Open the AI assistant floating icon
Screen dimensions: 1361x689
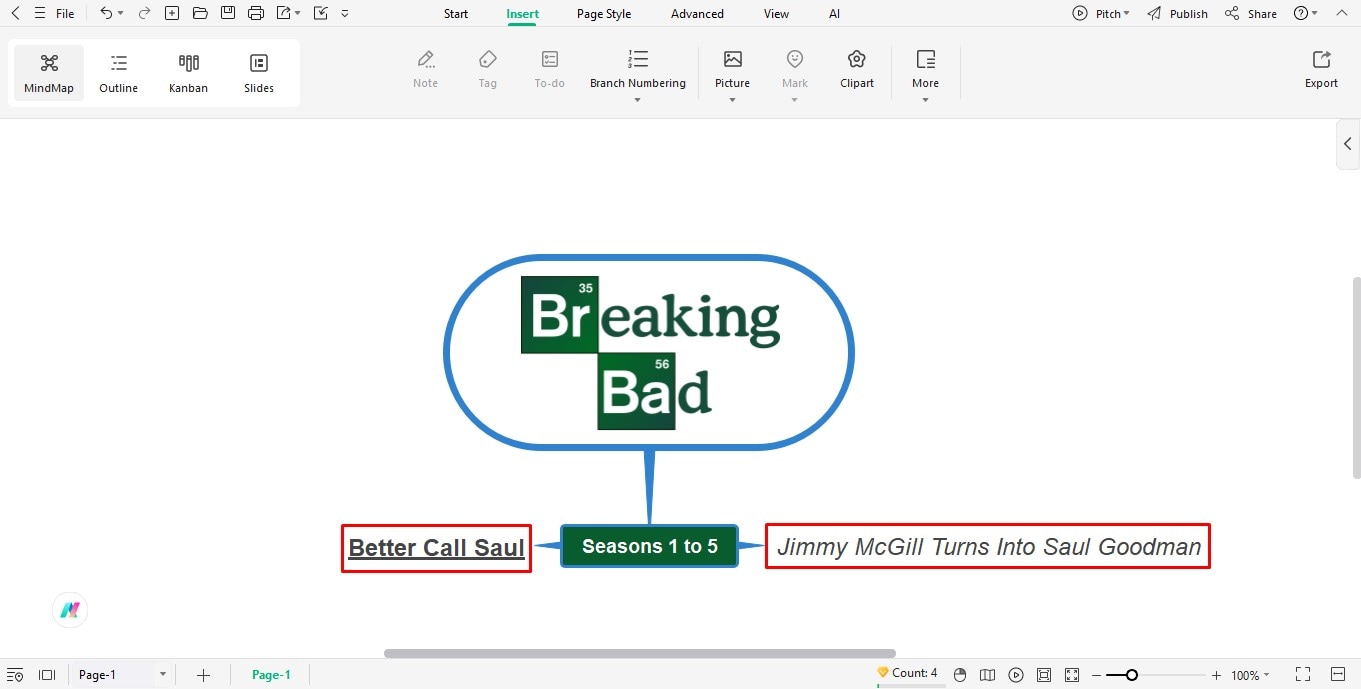click(70, 610)
